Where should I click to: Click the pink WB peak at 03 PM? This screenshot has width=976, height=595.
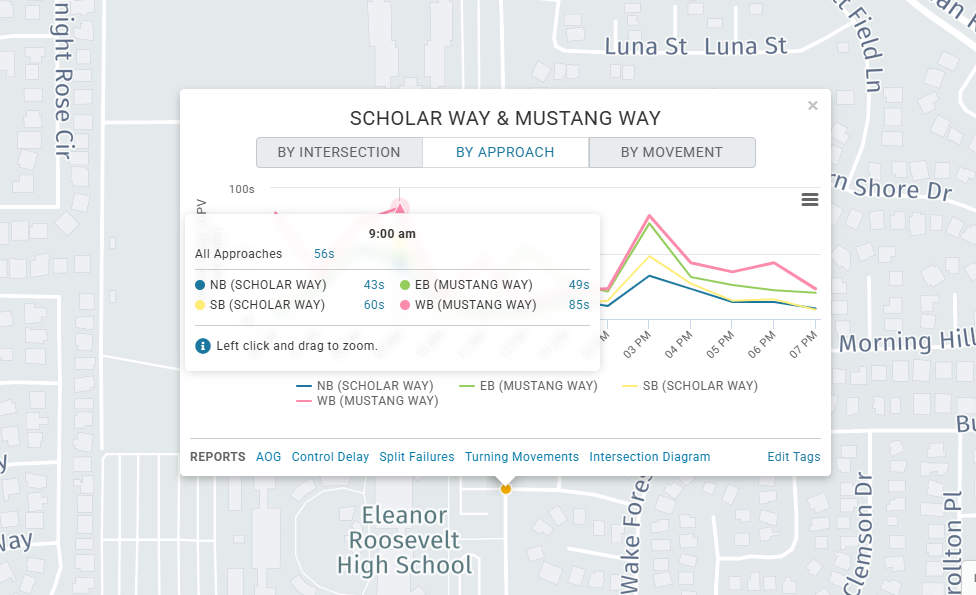650,216
